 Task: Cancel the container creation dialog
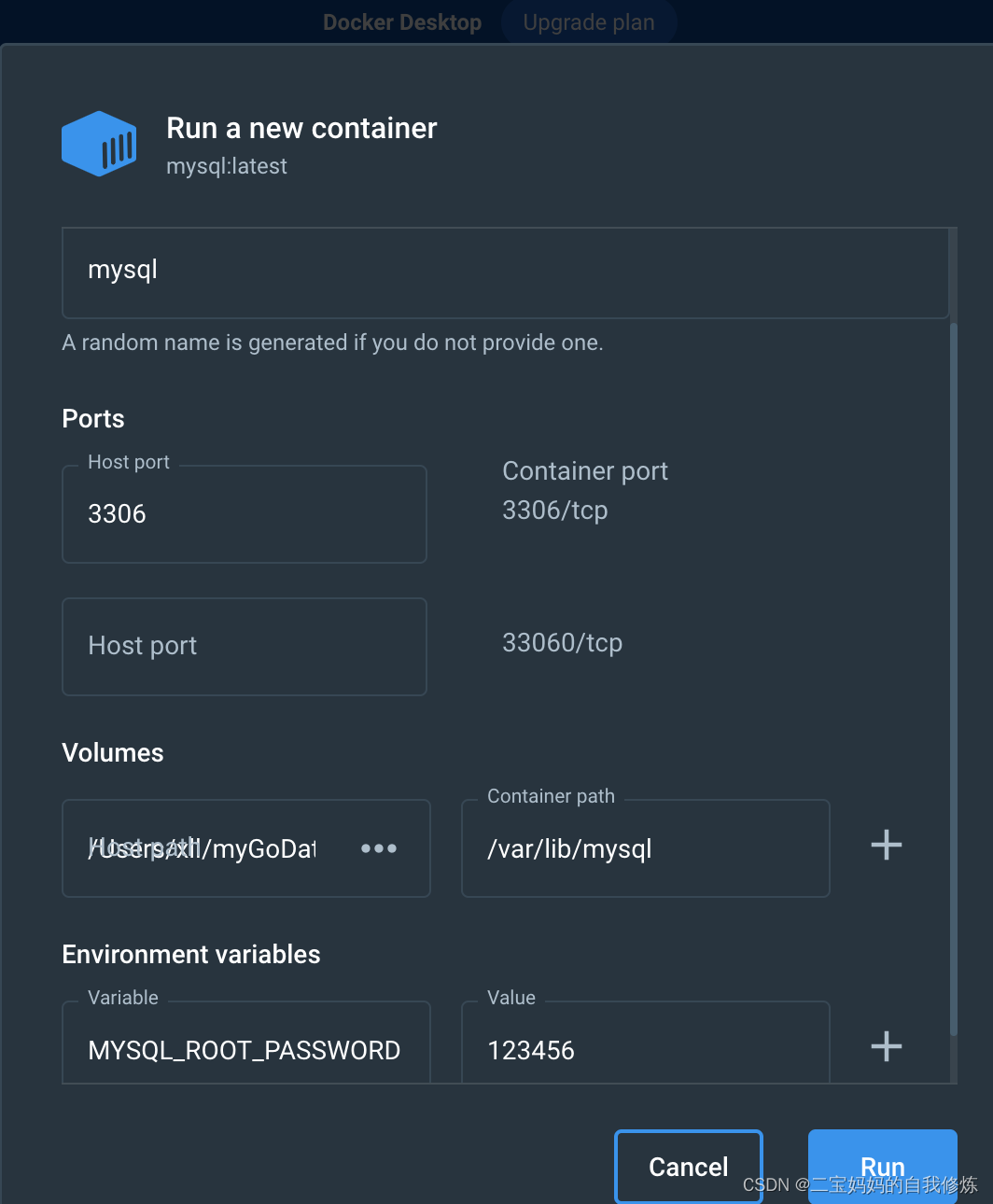click(688, 1166)
